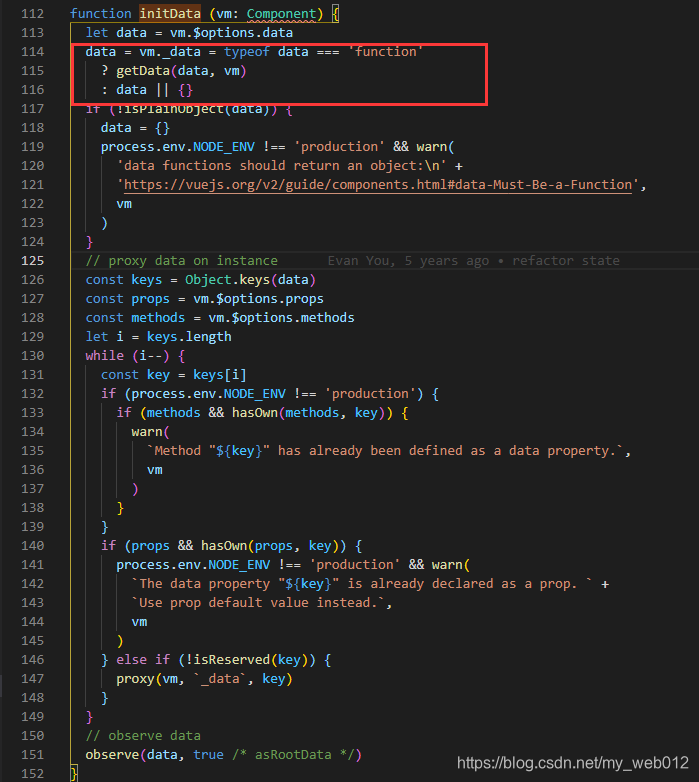This screenshot has height=782, width=699.
Task: Click the closing brace on line 152
Action: coord(74,774)
